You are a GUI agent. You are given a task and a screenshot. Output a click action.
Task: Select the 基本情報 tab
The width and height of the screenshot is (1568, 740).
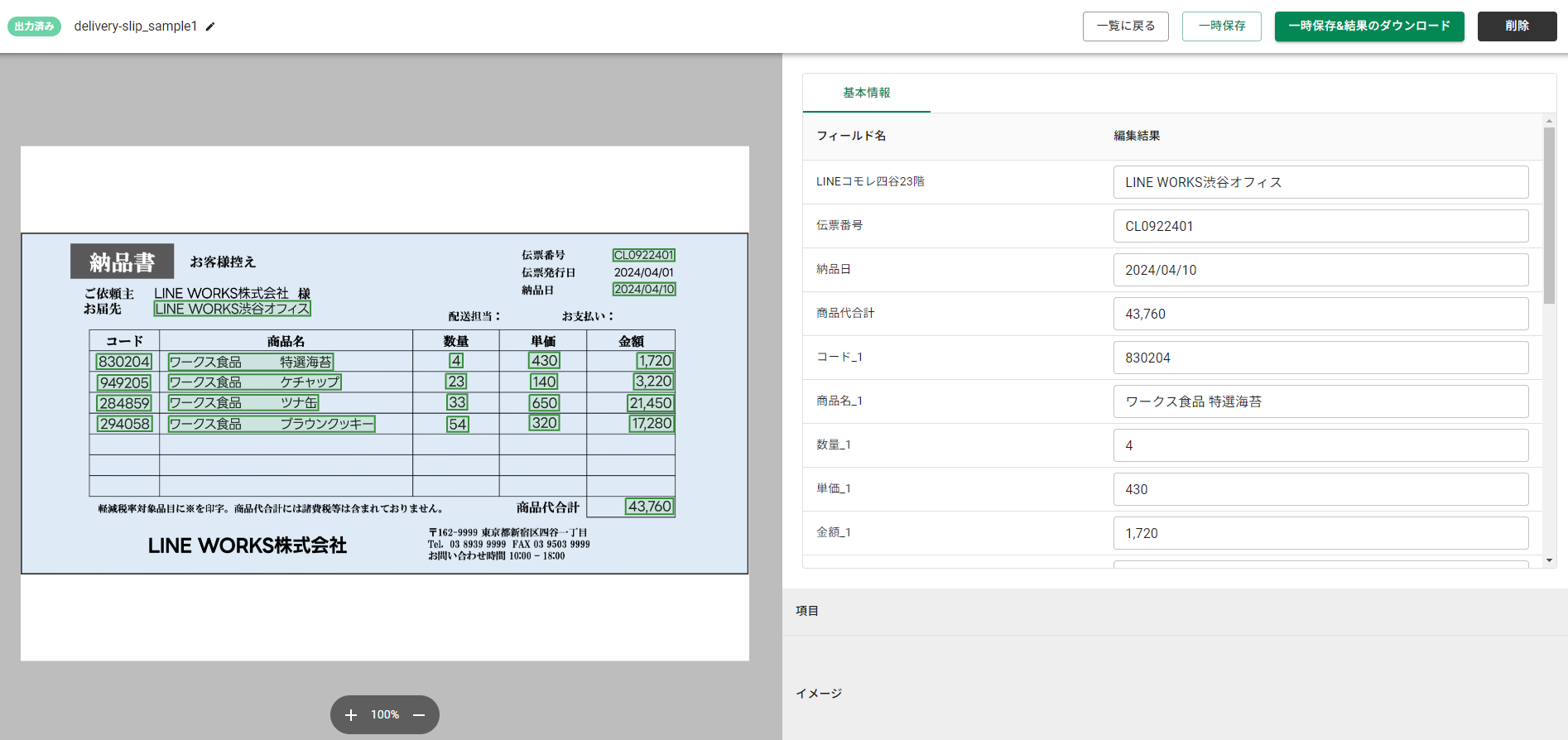pos(867,93)
